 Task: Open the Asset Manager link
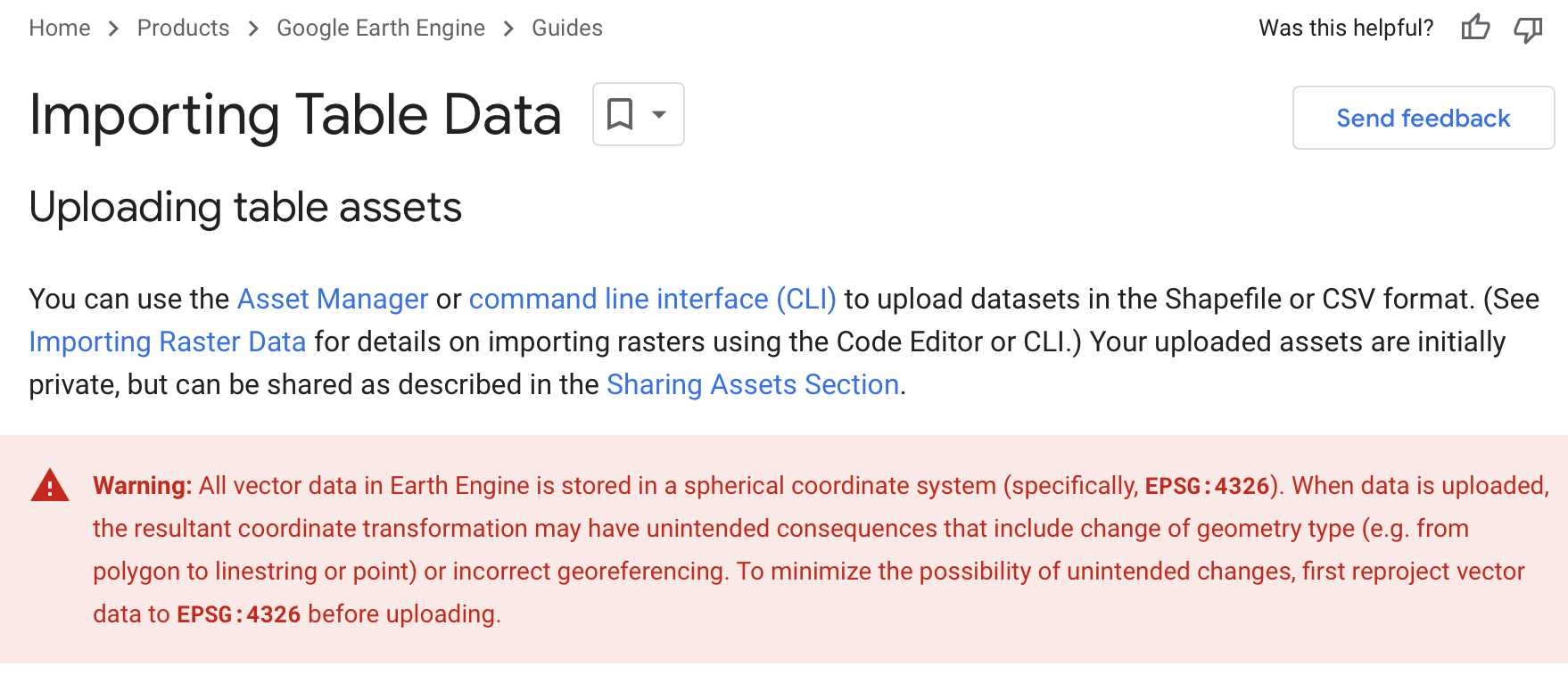pos(333,299)
